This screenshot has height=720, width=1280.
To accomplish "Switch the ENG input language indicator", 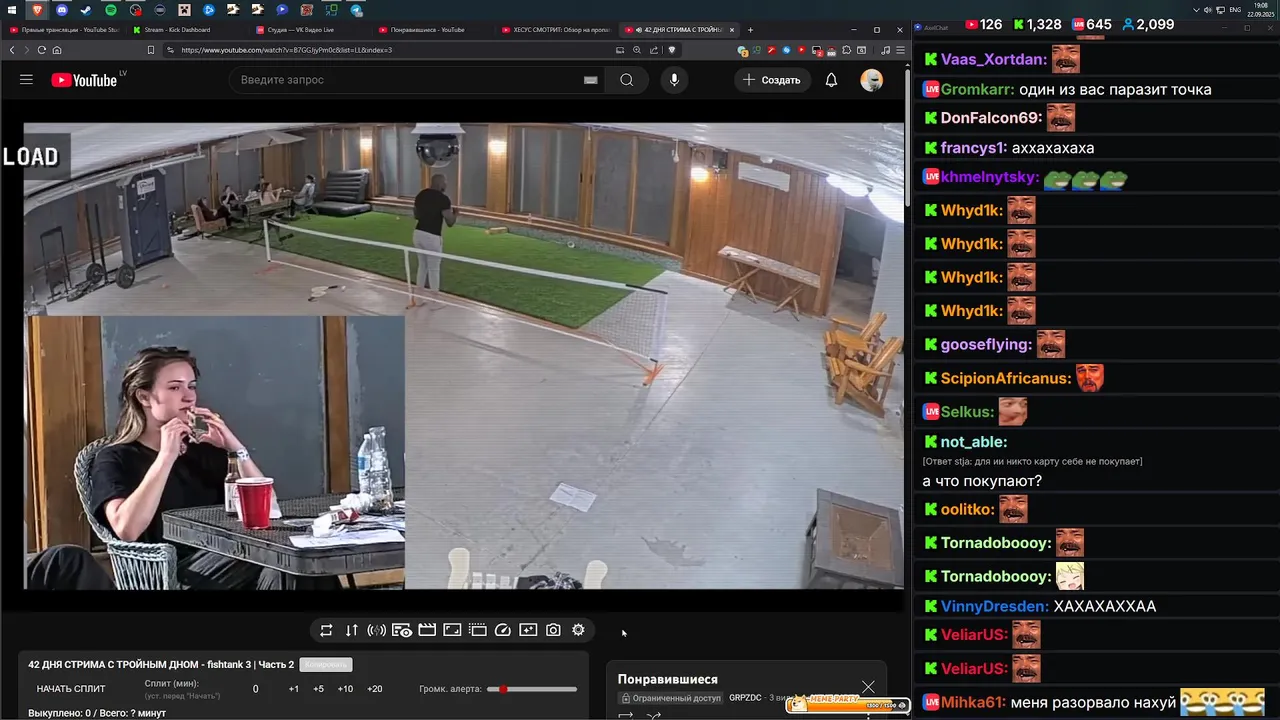I will [x=1235, y=10].
